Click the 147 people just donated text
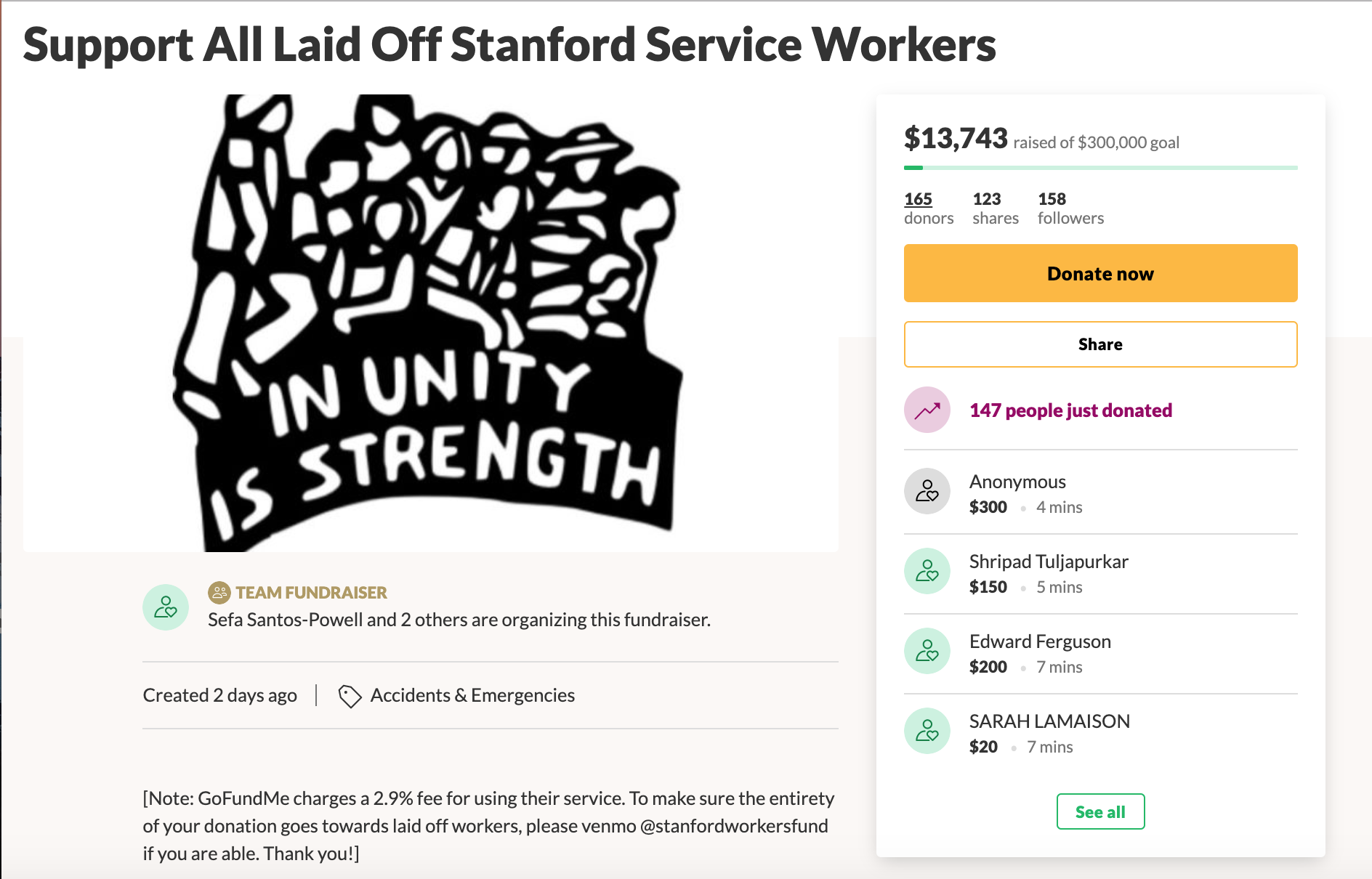Image resolution: width=1372 pixels, height=879 pixels. 1070,410
